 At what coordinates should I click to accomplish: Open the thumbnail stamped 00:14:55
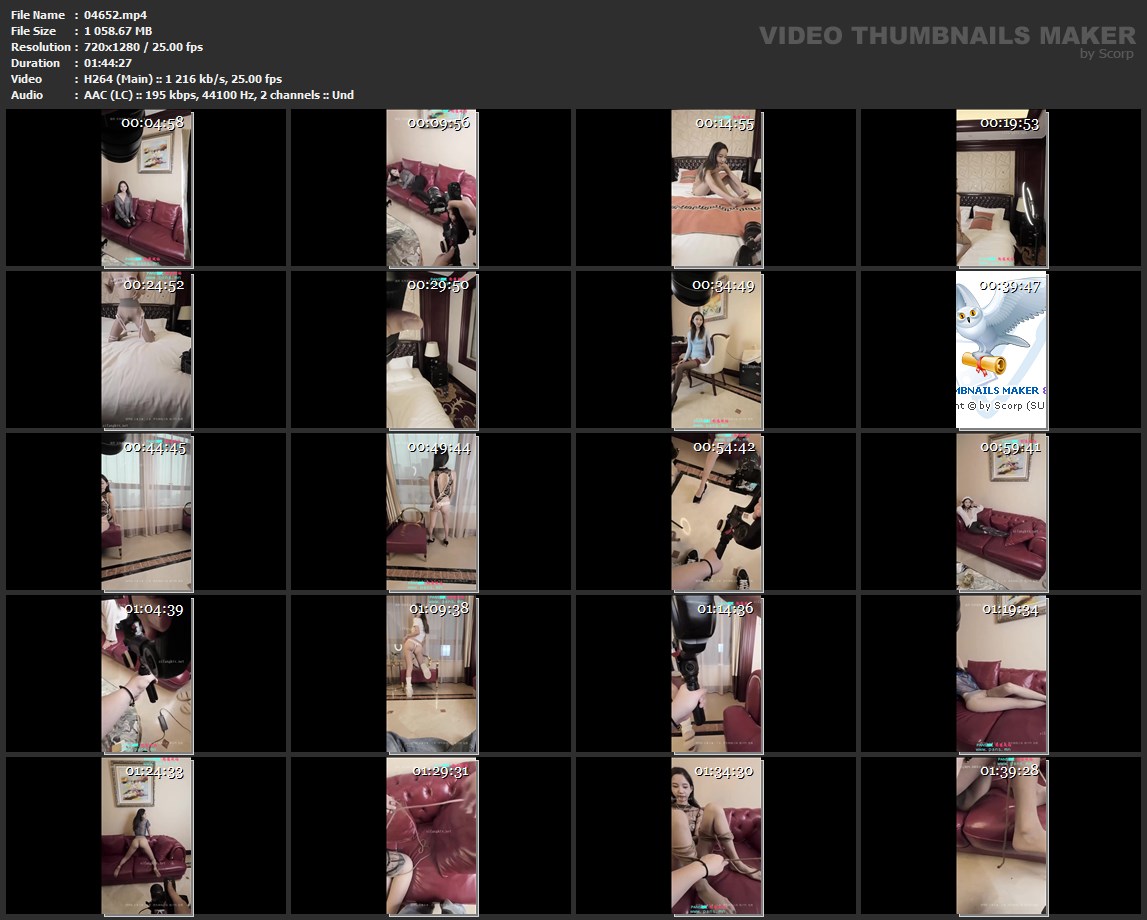(x=716, y=188)
